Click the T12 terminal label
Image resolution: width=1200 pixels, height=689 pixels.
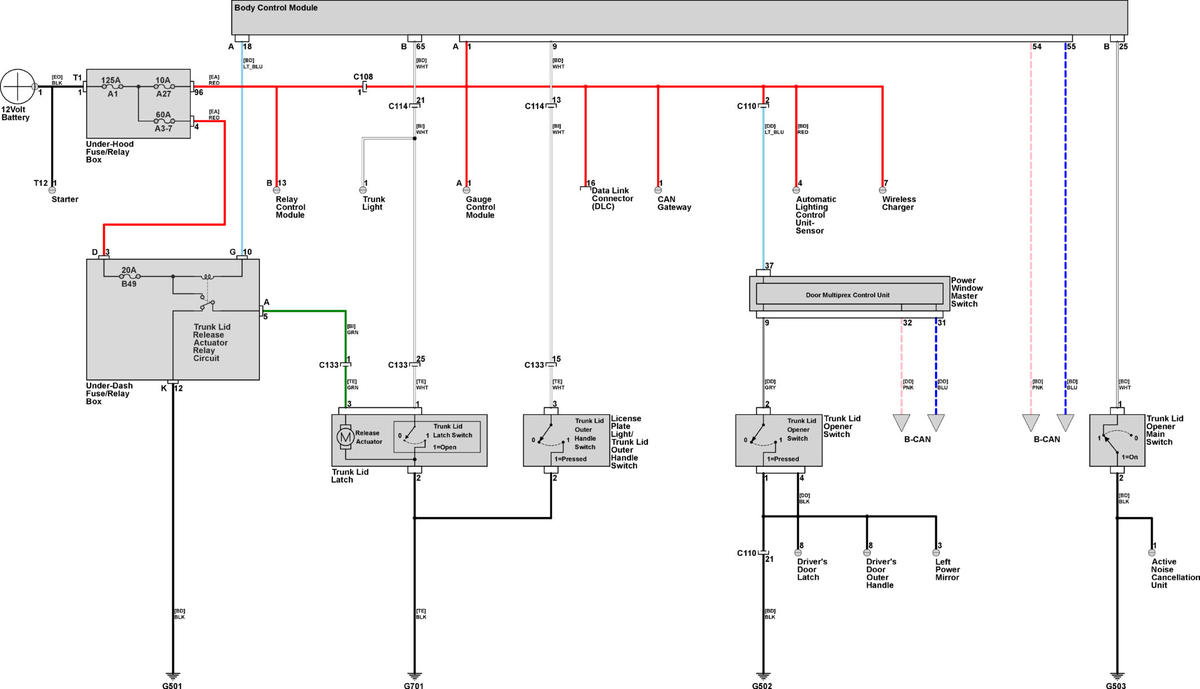pos(40,182)
